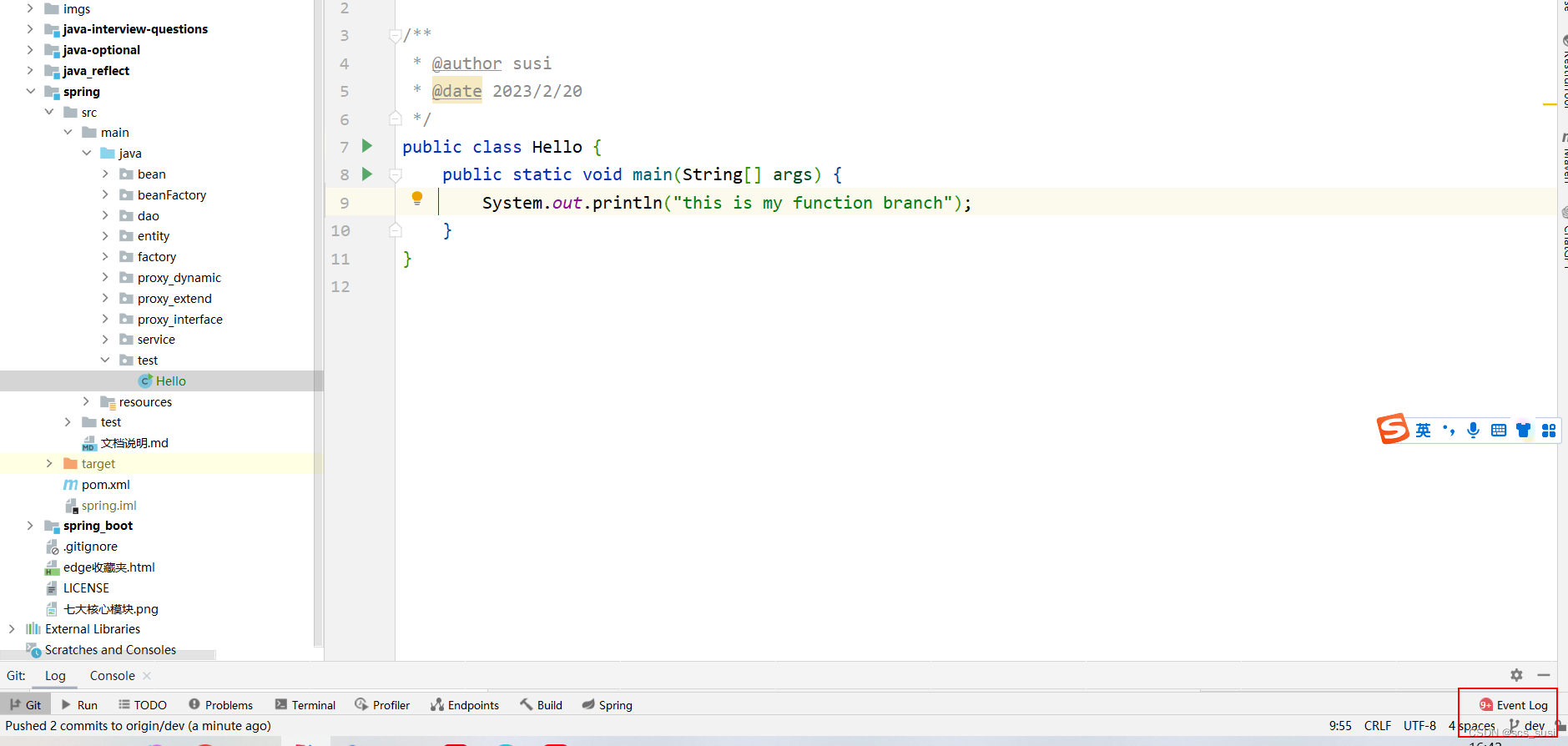The image size is (1568, 746).
Task: Expand the bean package
Action: click(105, 174)
